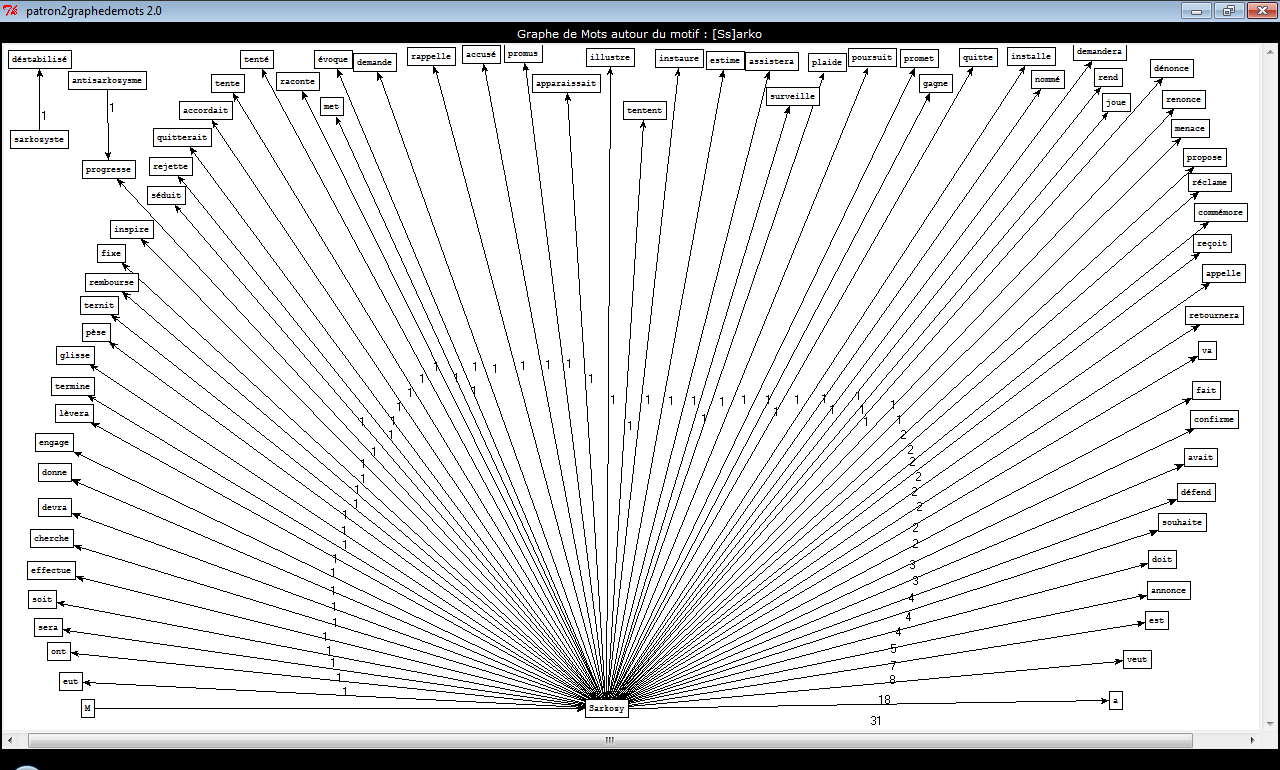Click the 'propose' node
This screenshot has height=770, width=1280.
tap(1204, 157)
